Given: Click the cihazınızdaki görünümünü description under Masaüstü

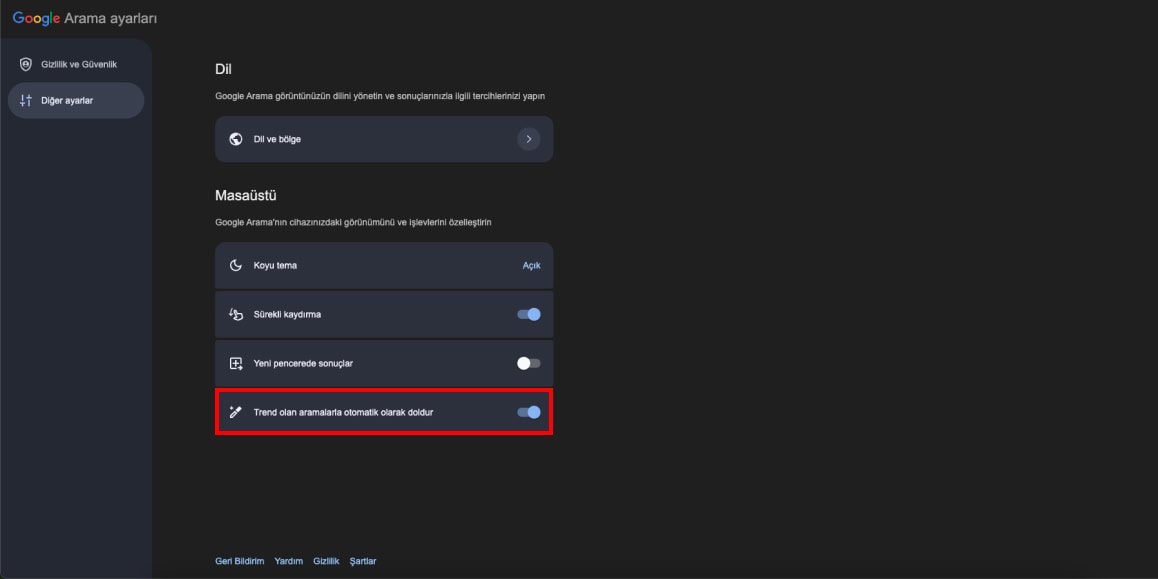Looking at the screenshot, I should pyautogui.click(x=353, y=222).
